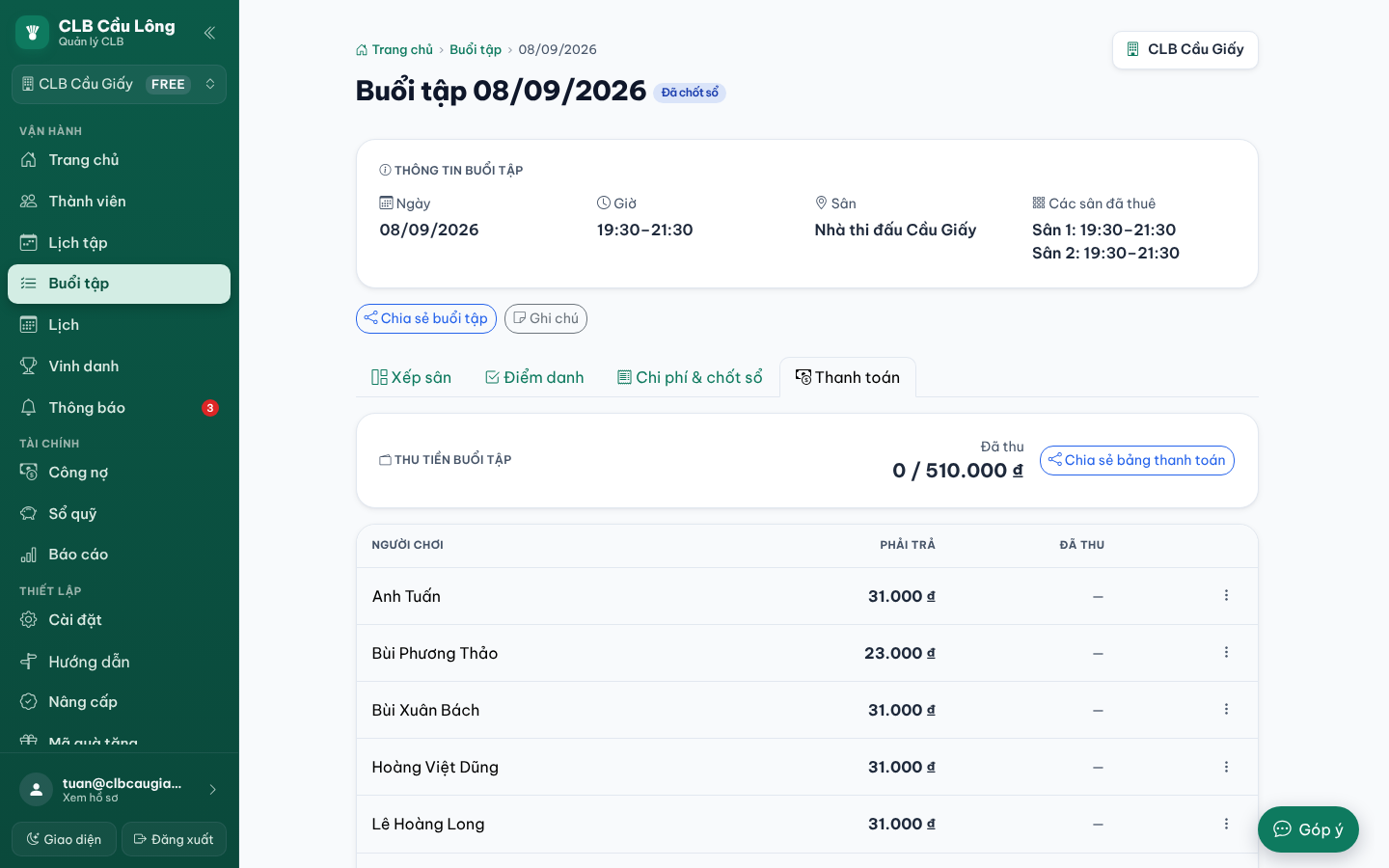The image size is (1389, 868).
Task: Open Thông báo notifications
Action: pyautogui.click(x=119, y=408)
